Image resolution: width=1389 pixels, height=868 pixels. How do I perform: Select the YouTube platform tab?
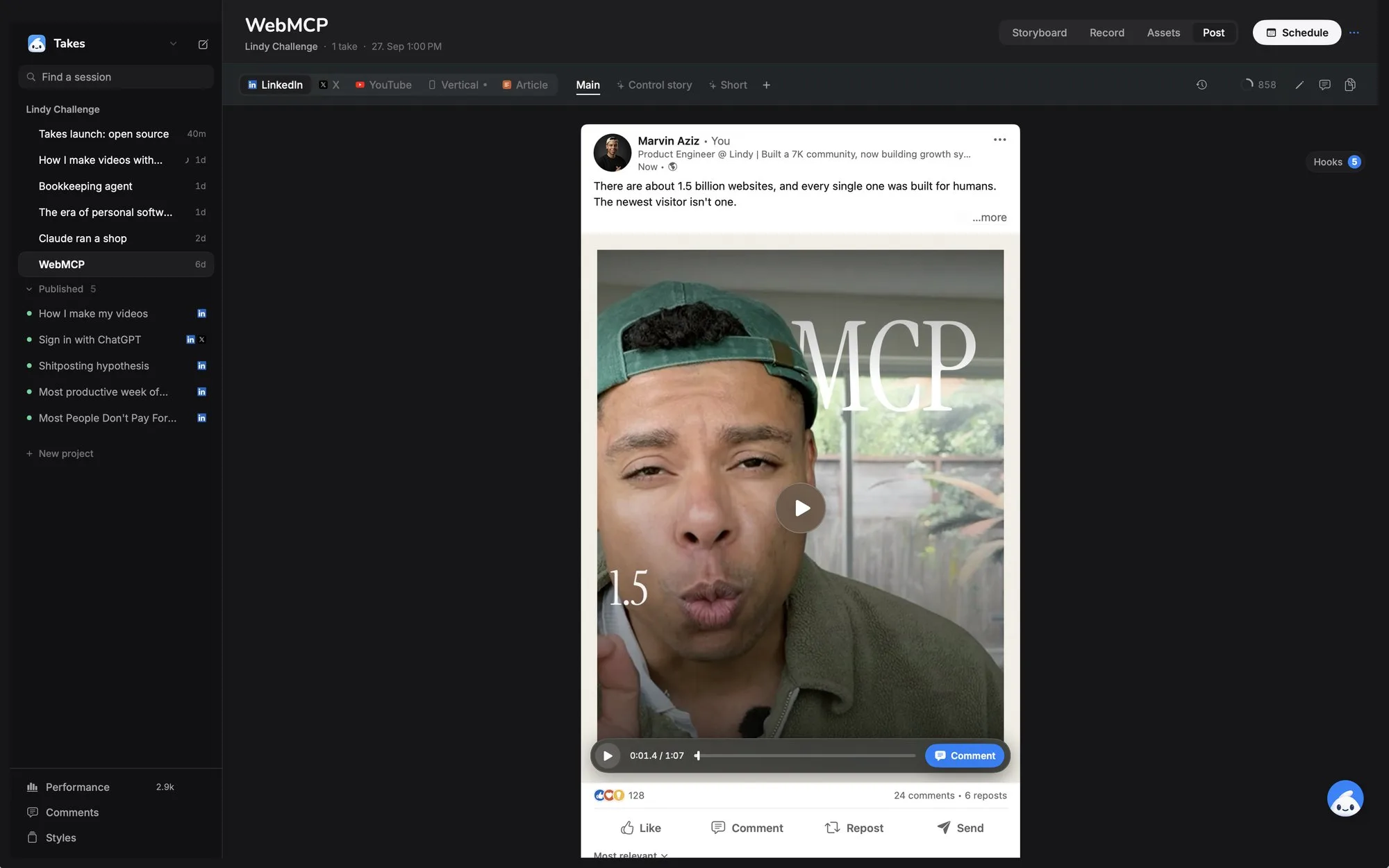[383, 85]
